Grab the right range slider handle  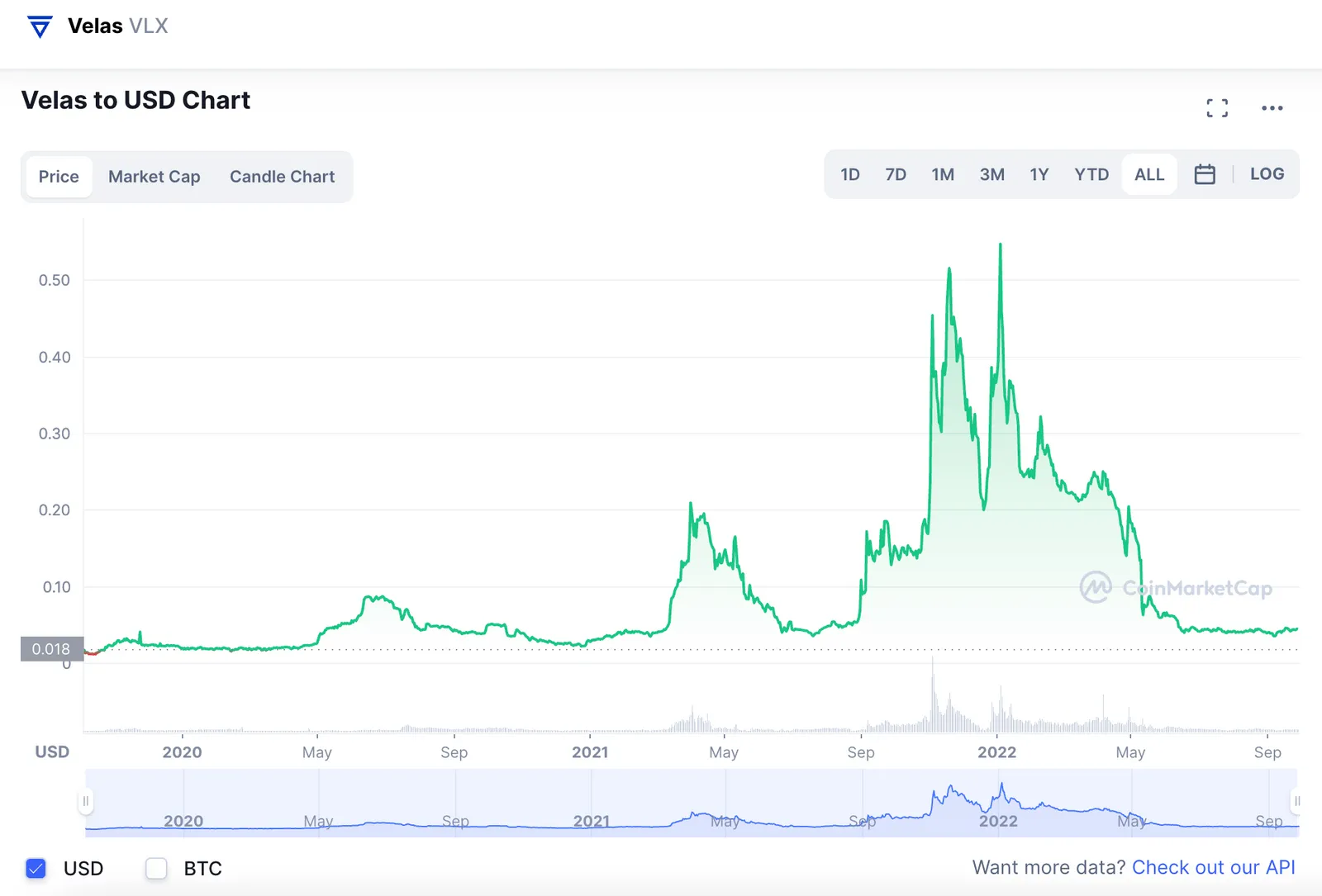[1297, 801]
